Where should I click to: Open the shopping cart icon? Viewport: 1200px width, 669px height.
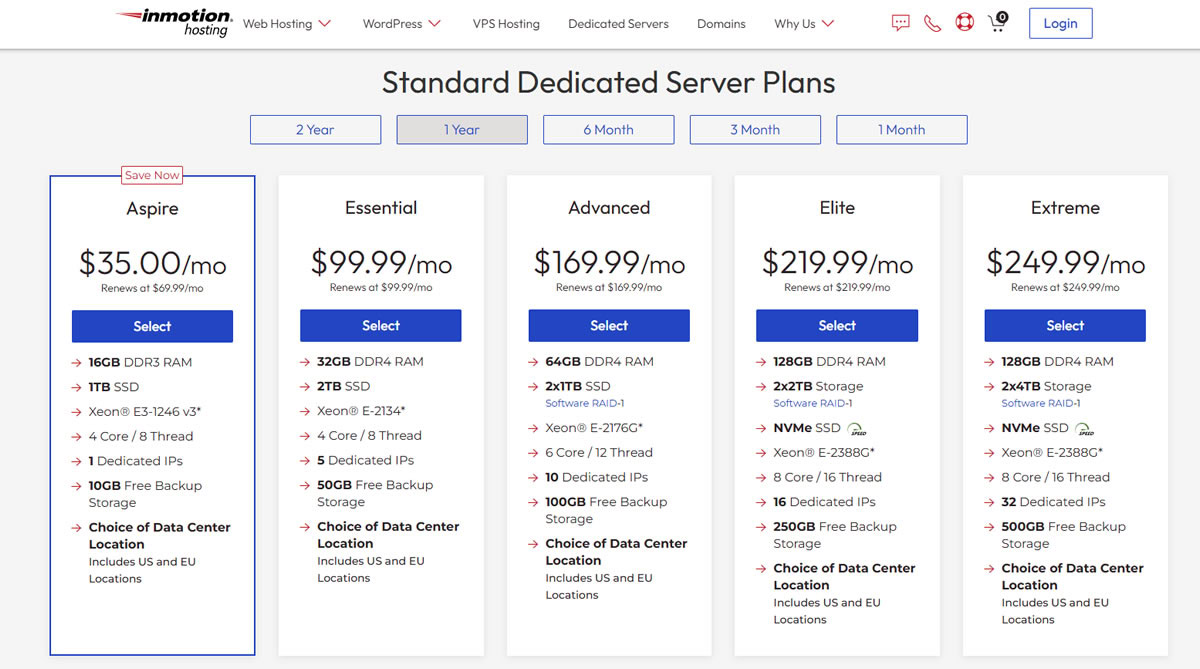coord(998,22)
